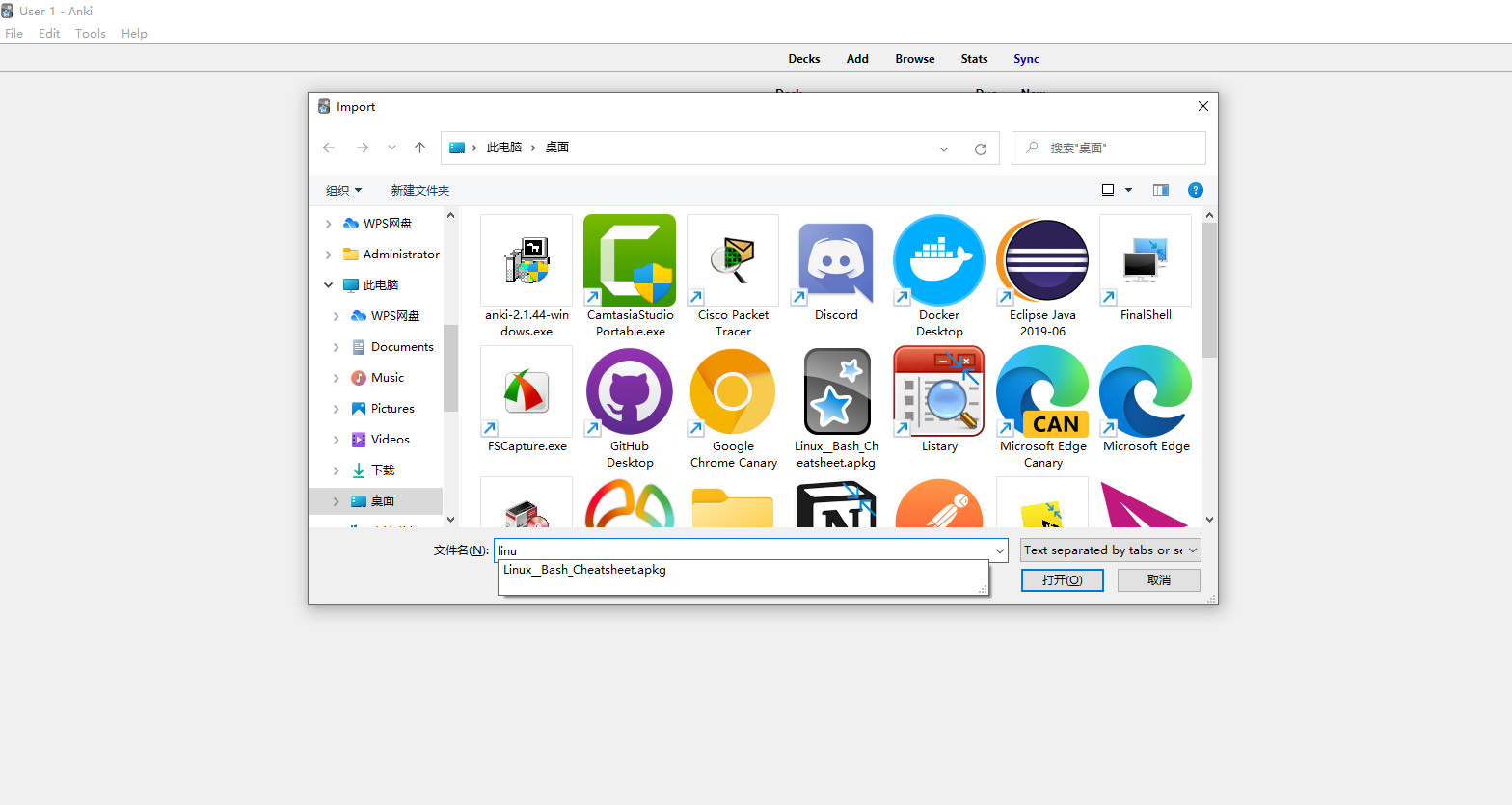The height and width of the screenshot is (805, 1512).
Task: Open the Tools menu in Anki
Action: [91, 33]
